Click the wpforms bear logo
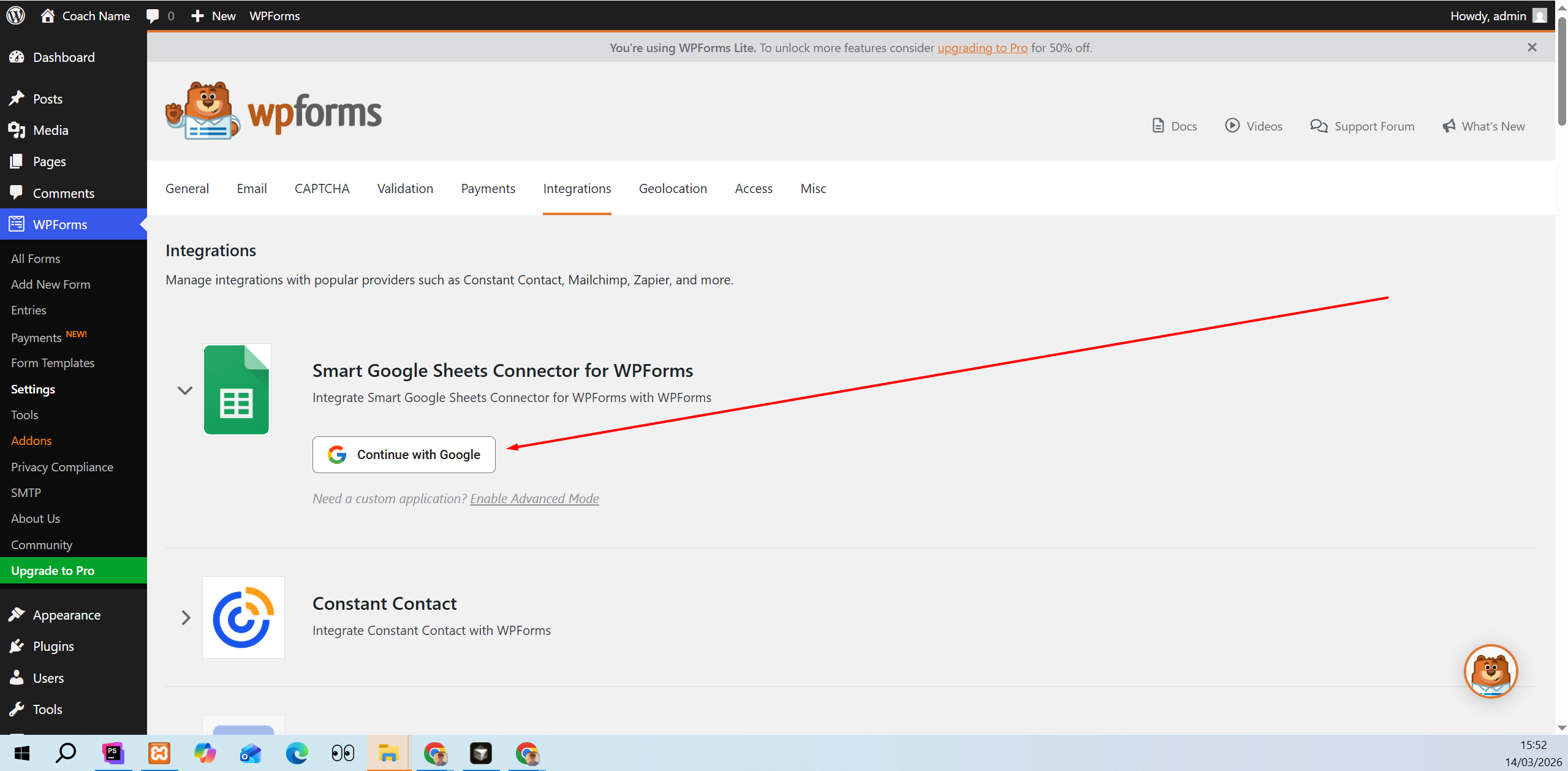 pos(273,111)
